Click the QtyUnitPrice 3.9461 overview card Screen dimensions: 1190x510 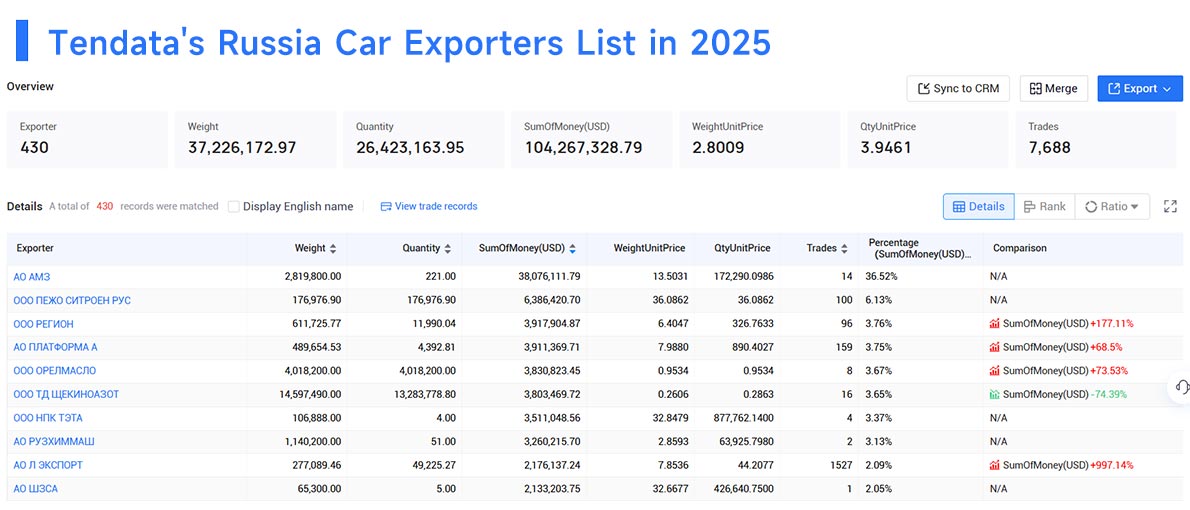tap(928, 140)
